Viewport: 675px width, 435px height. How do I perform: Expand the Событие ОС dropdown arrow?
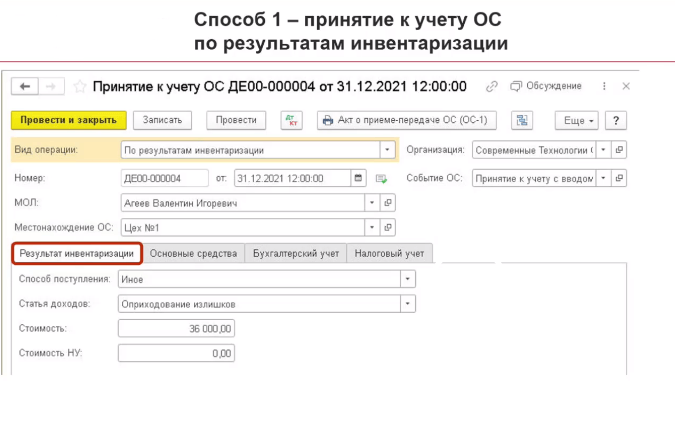[x=603, y=178]
